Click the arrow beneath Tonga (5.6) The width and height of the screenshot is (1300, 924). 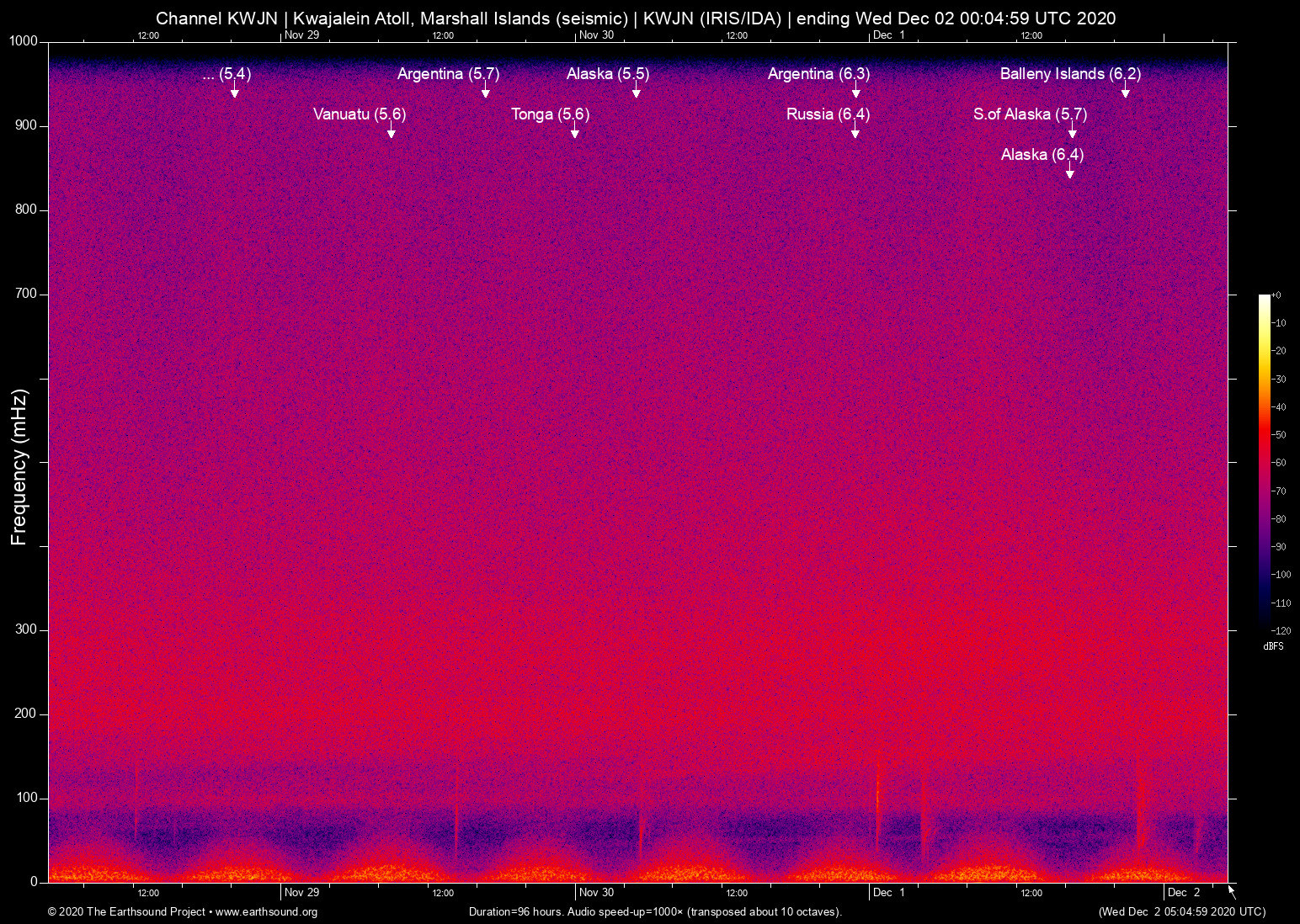click(575, 132)
